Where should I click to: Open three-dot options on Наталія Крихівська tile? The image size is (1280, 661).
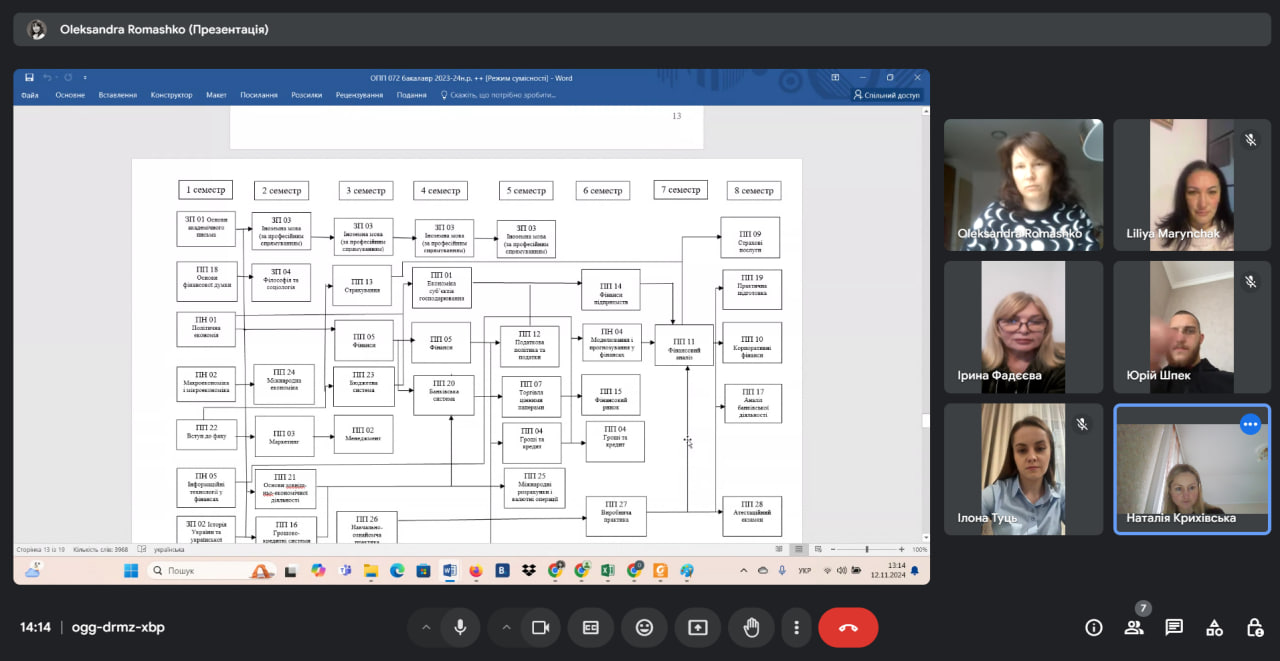1250,424
